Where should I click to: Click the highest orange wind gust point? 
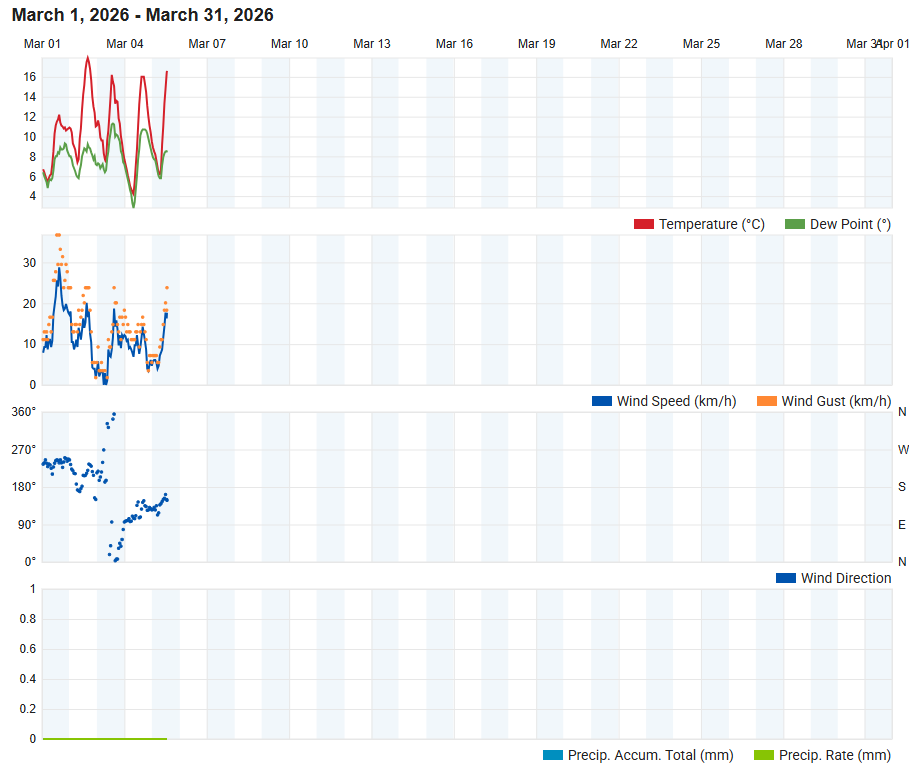[57, 235]
